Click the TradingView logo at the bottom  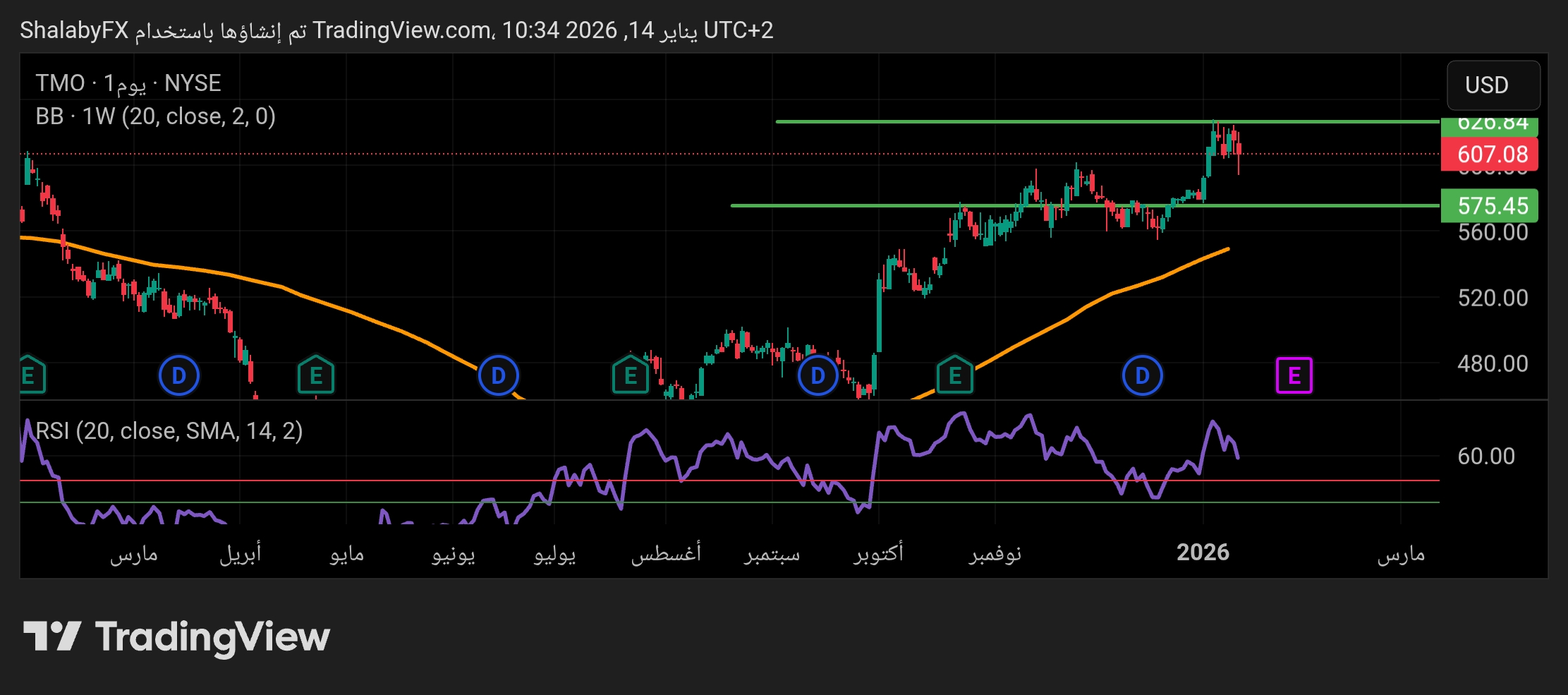(176, 636)
